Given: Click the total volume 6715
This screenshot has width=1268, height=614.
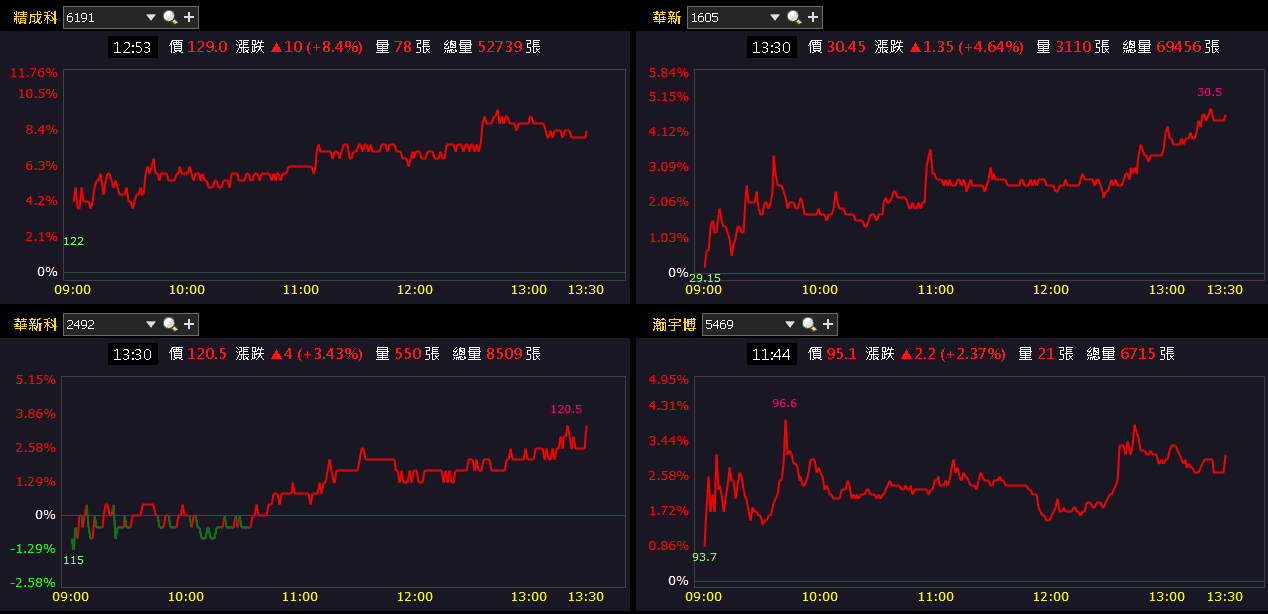Looking at the screenshot, I should pyautogui.click(x=1138, y=354).
